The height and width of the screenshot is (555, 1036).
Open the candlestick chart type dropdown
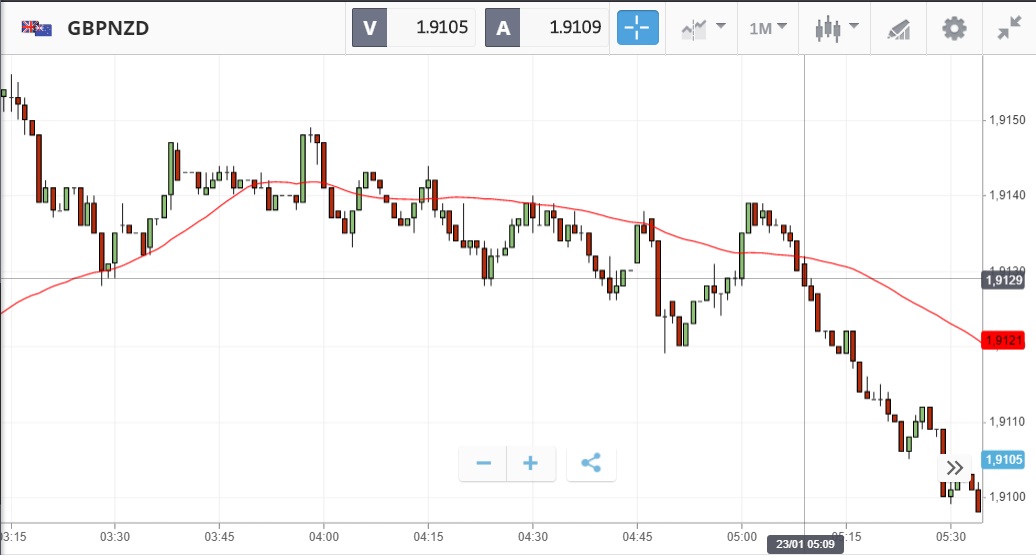tap(833, 28)
